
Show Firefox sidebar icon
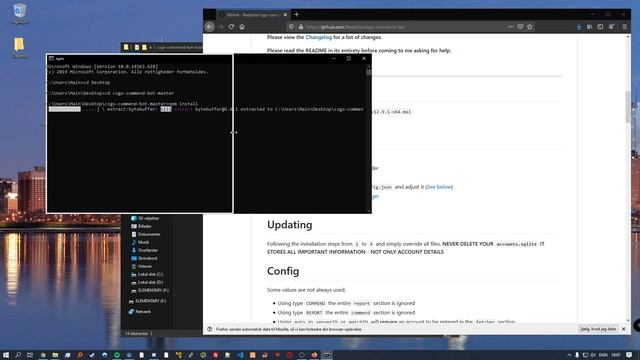(600, 27)
